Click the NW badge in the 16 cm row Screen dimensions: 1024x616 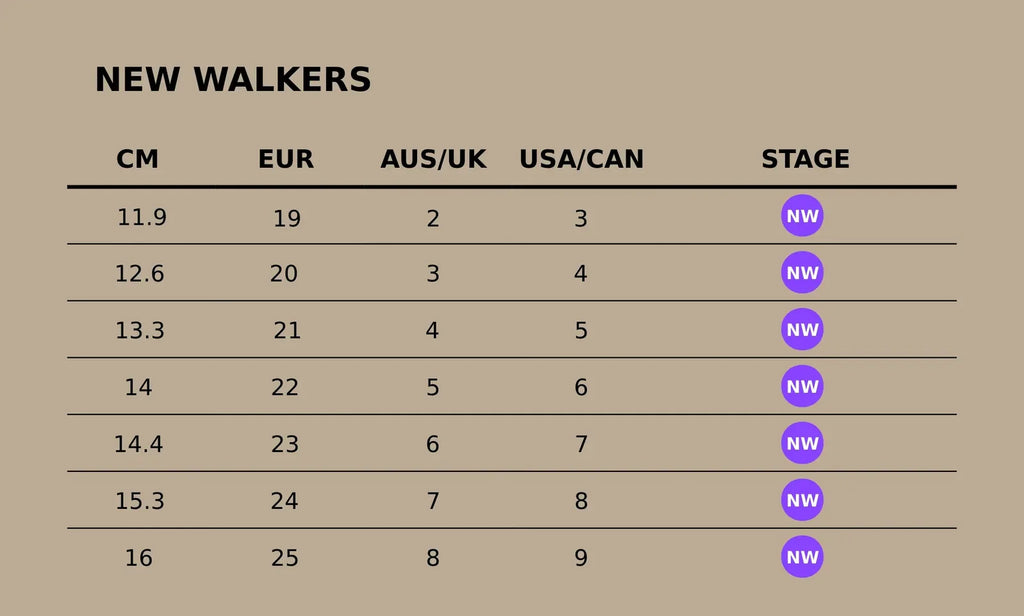802,557
